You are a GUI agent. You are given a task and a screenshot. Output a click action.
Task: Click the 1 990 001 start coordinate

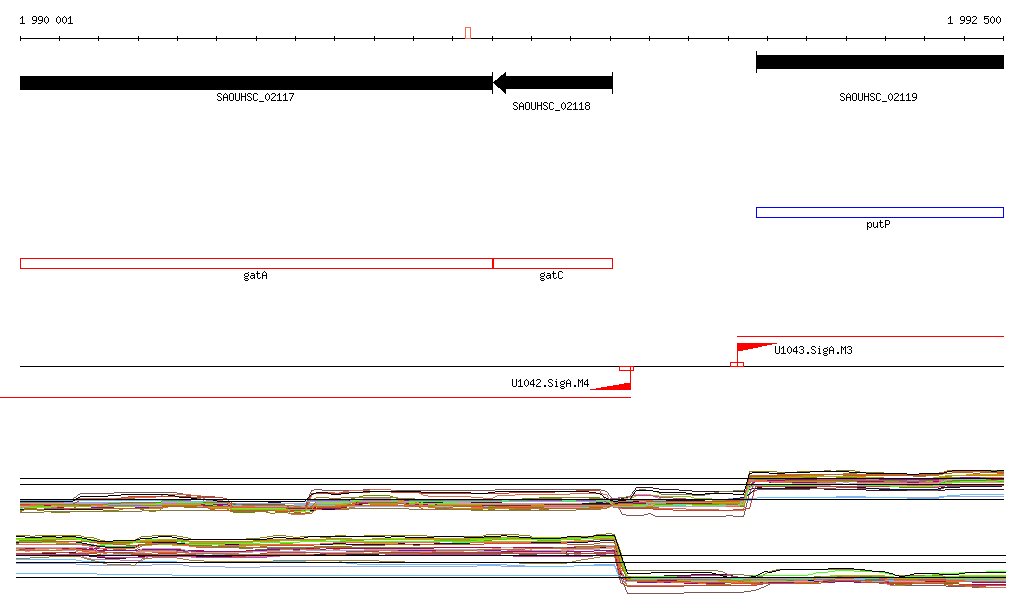point(46,20)
